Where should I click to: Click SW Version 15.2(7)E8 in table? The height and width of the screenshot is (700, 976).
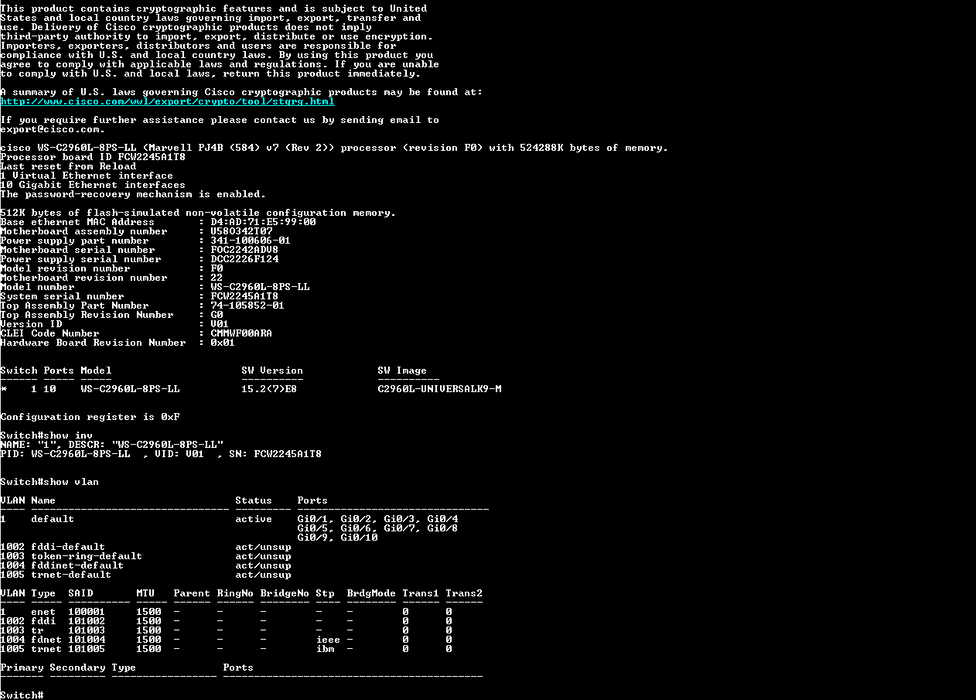click(268, 388)
